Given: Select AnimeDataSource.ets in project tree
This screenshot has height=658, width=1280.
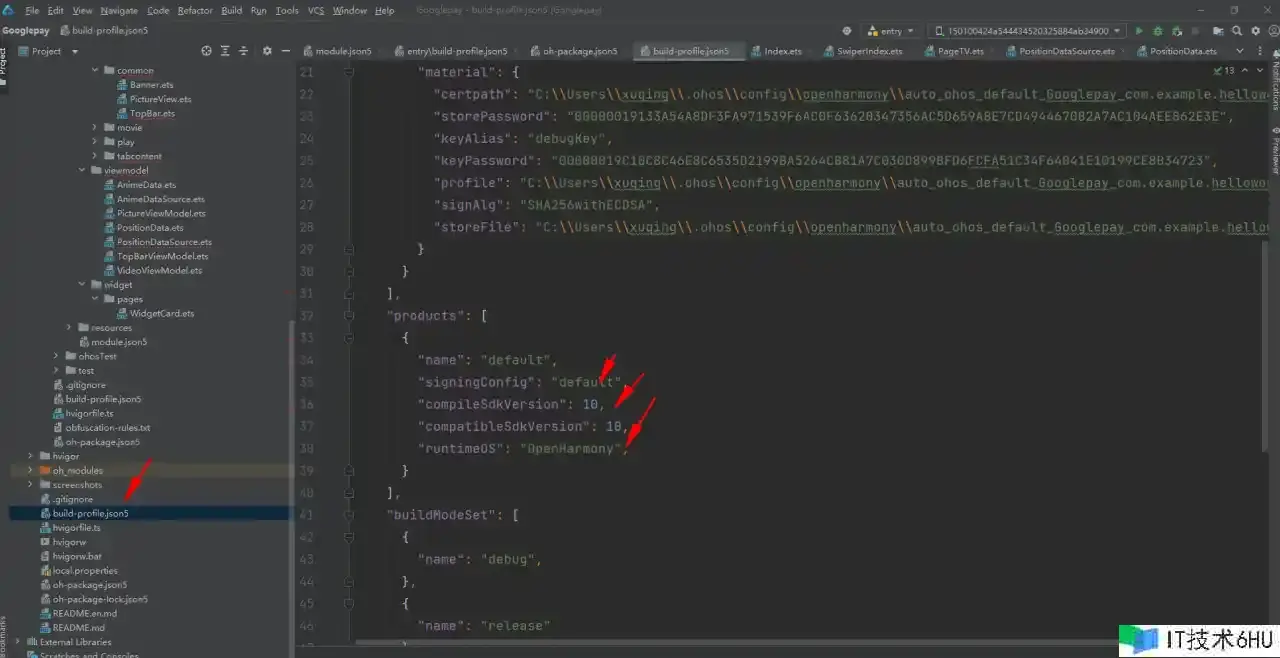Looking at the screenshot, I should 152,199.
